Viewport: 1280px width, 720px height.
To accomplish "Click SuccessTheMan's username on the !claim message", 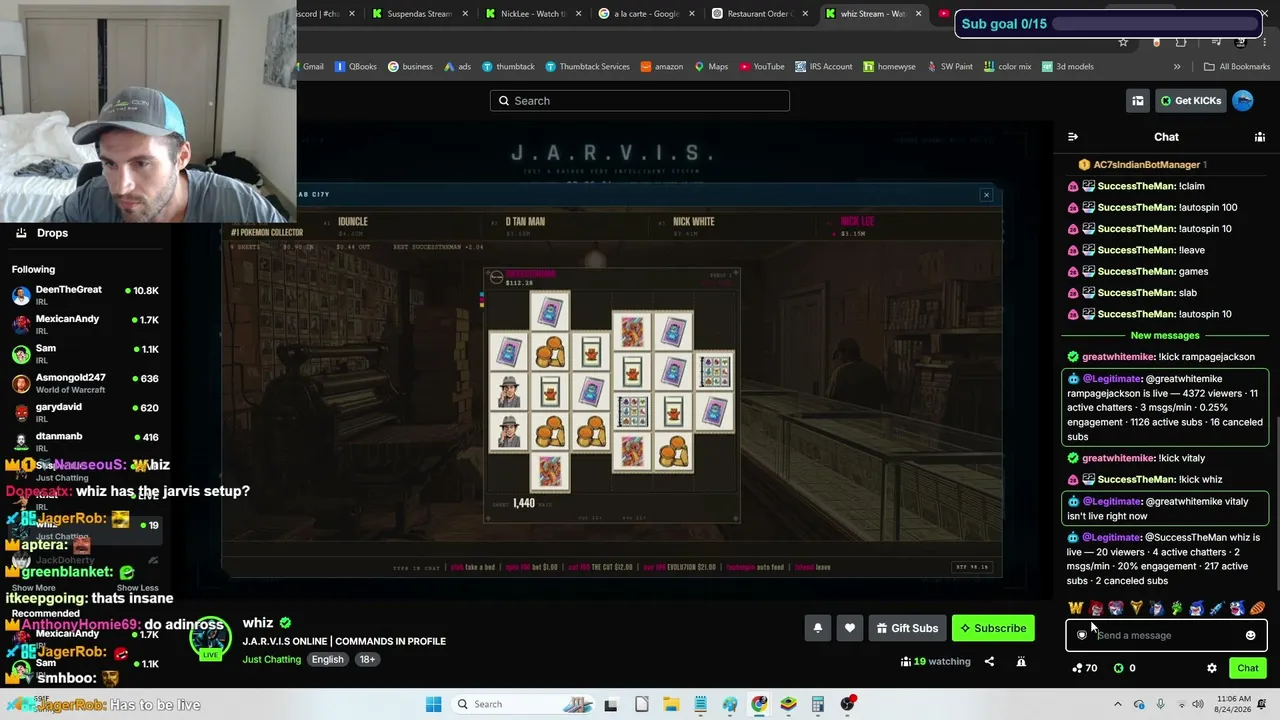I will point(1136,186).
